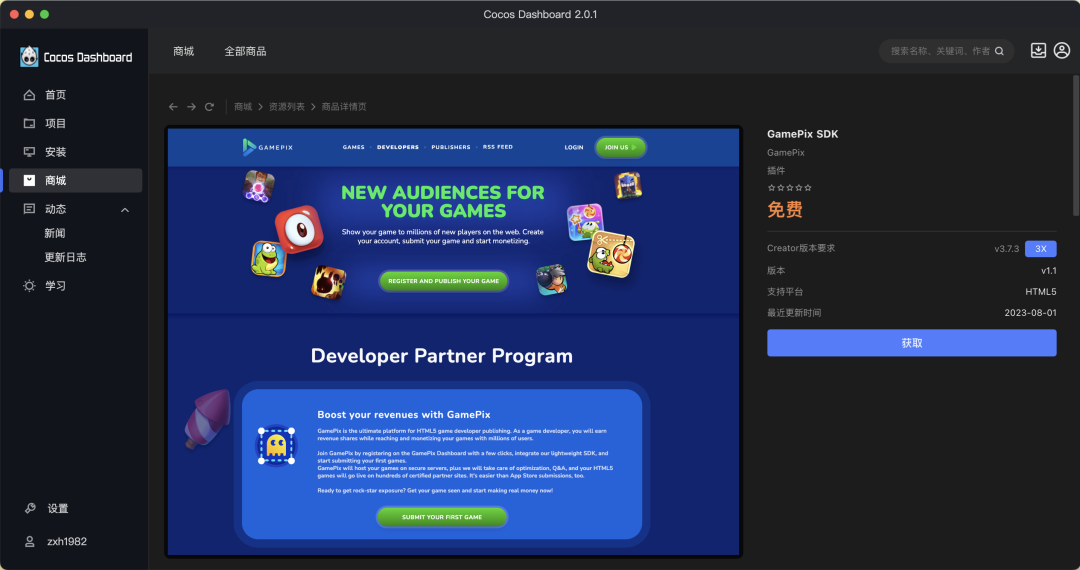Viewport: 1080px width, 570px height.
Task: Select the 商城 store sidebar item
Action: point(74,180)
